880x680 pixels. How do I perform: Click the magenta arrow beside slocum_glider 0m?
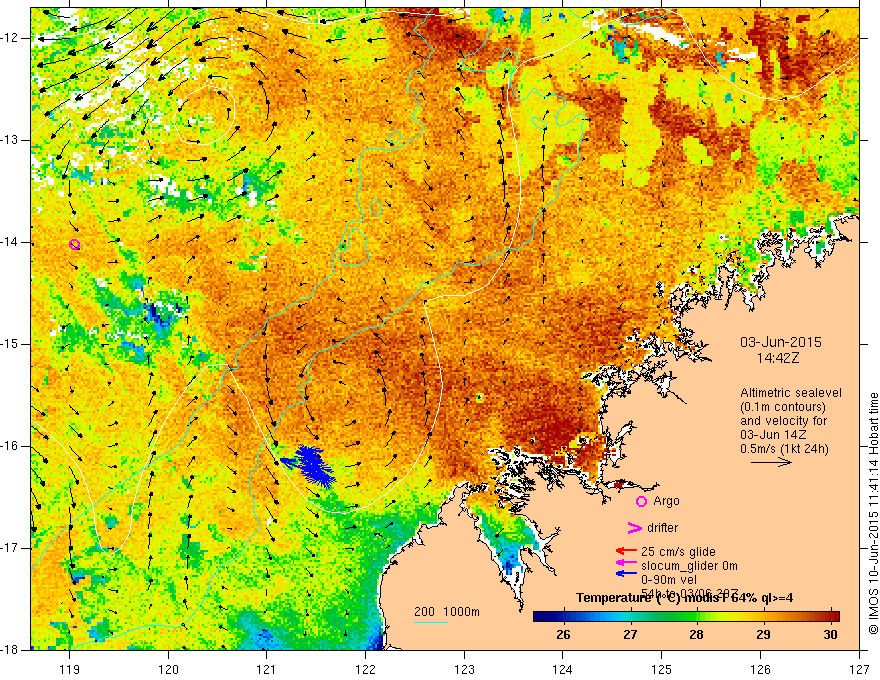(626, 562)
